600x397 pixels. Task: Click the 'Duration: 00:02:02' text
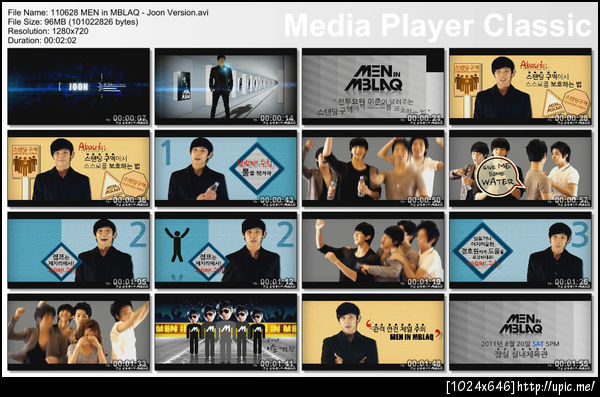click(x=42, y=40)
